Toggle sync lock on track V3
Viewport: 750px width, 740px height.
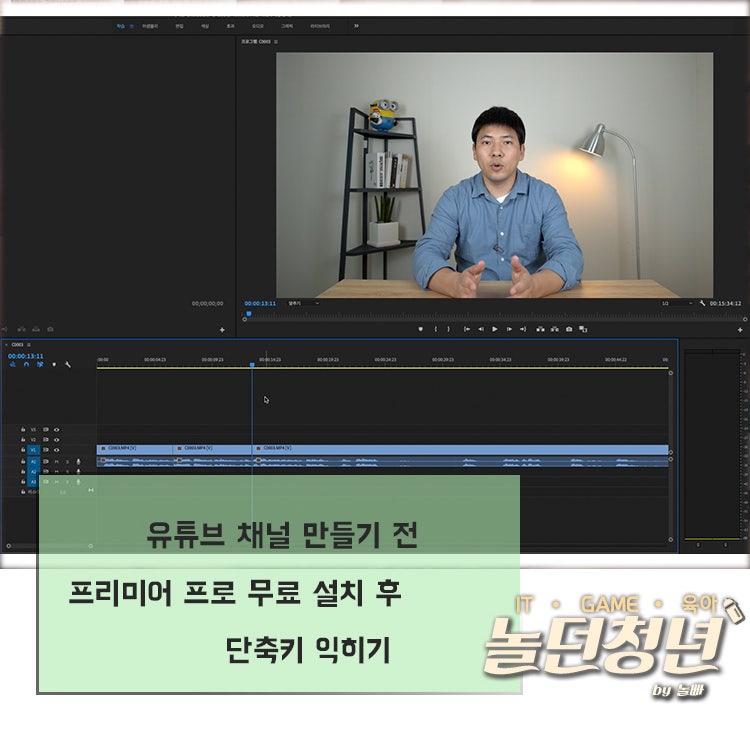[46, 430]
